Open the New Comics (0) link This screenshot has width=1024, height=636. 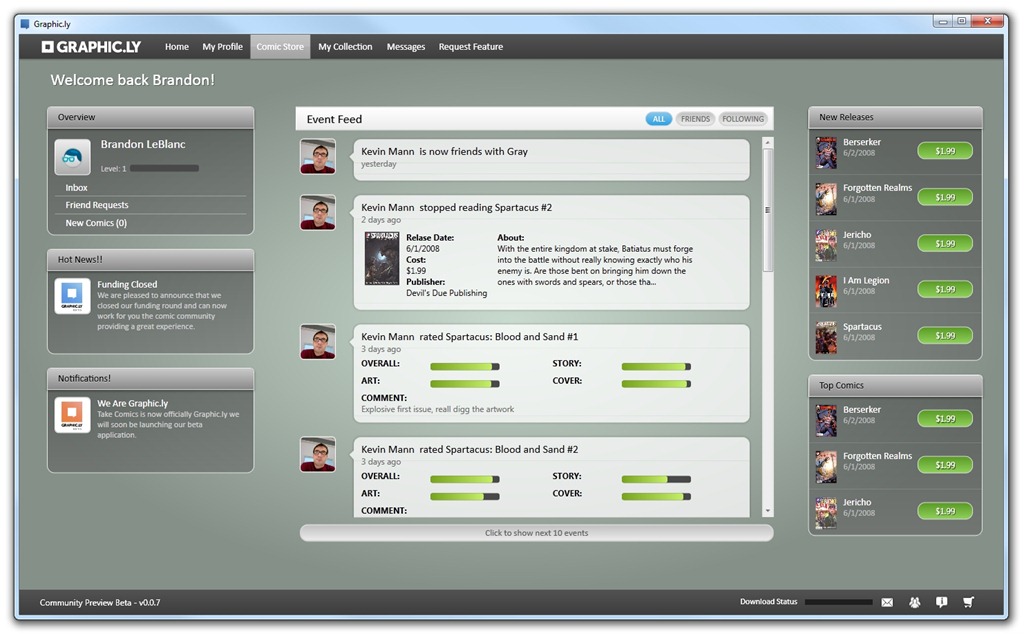click(x=96, y=223)
